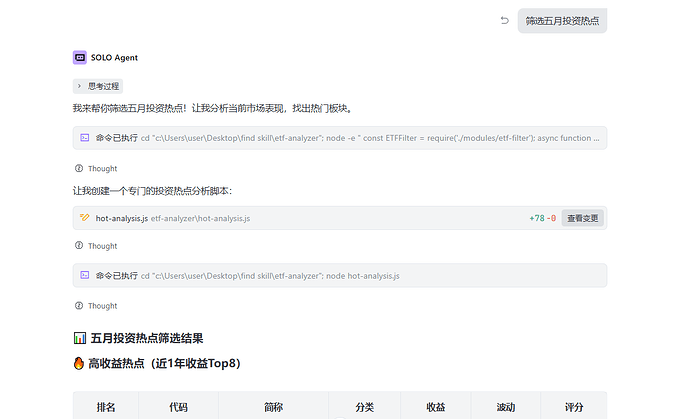Click terminal icon of etf-filter command
The height and width of the screenshot is (419, 690).
coord(84,138)
